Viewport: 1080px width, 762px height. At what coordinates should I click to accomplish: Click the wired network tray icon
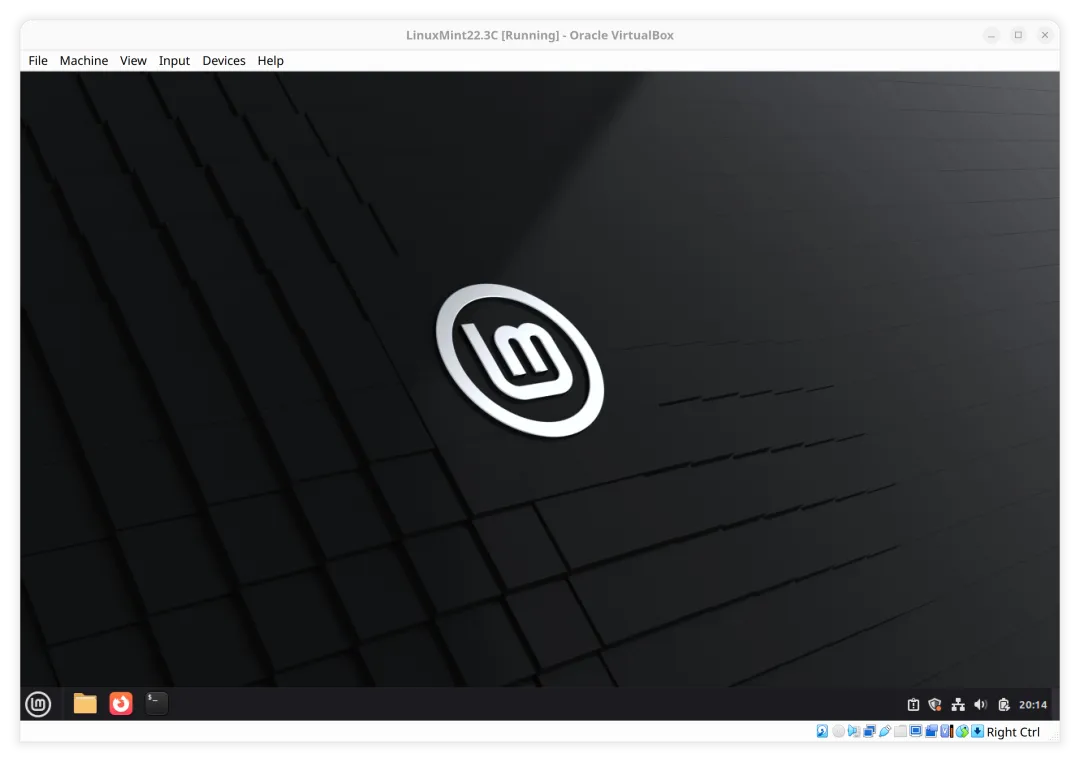(x=958, y=704)
